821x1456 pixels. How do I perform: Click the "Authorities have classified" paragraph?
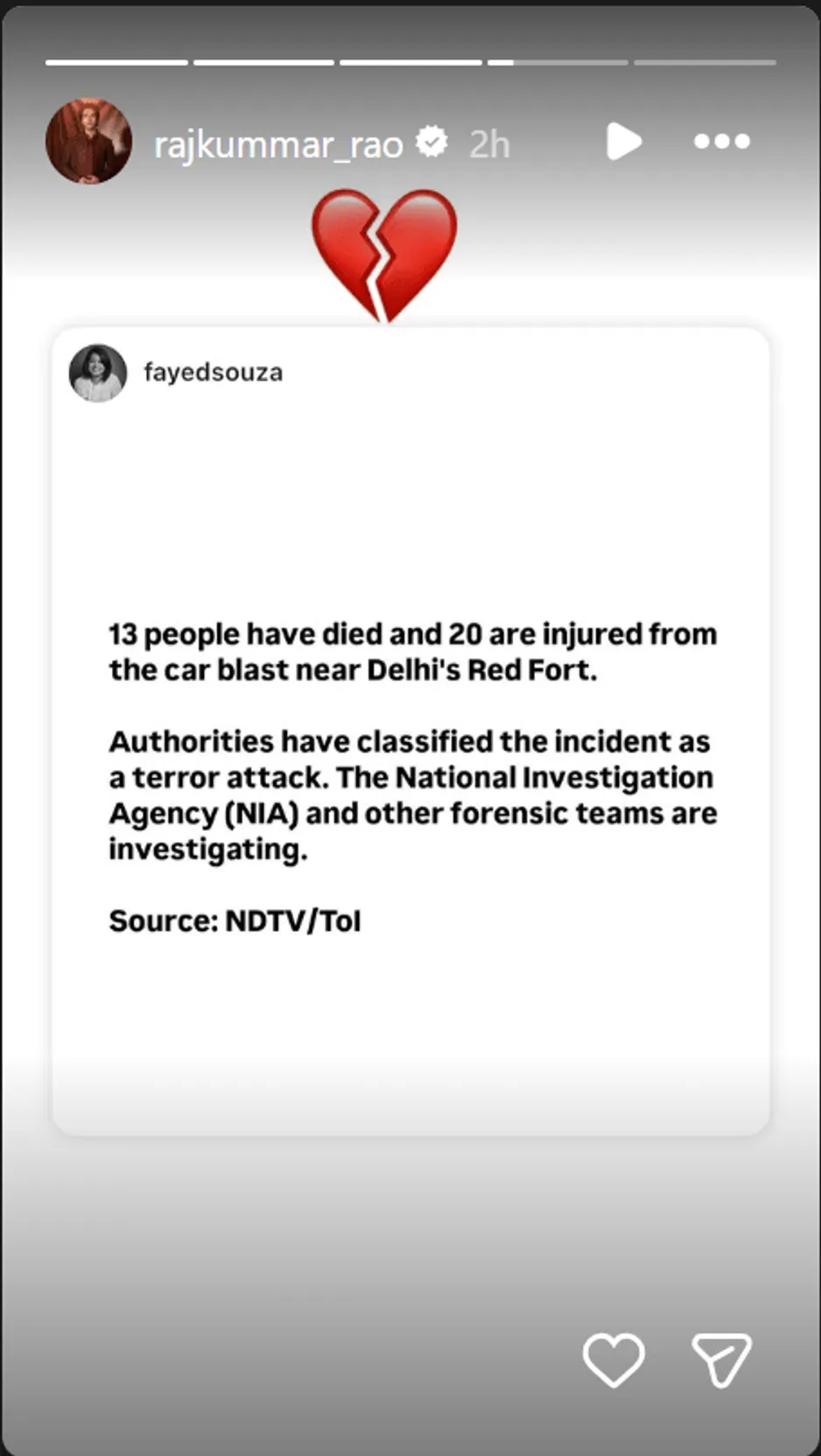pyautogui.click(x=412, y=794)
